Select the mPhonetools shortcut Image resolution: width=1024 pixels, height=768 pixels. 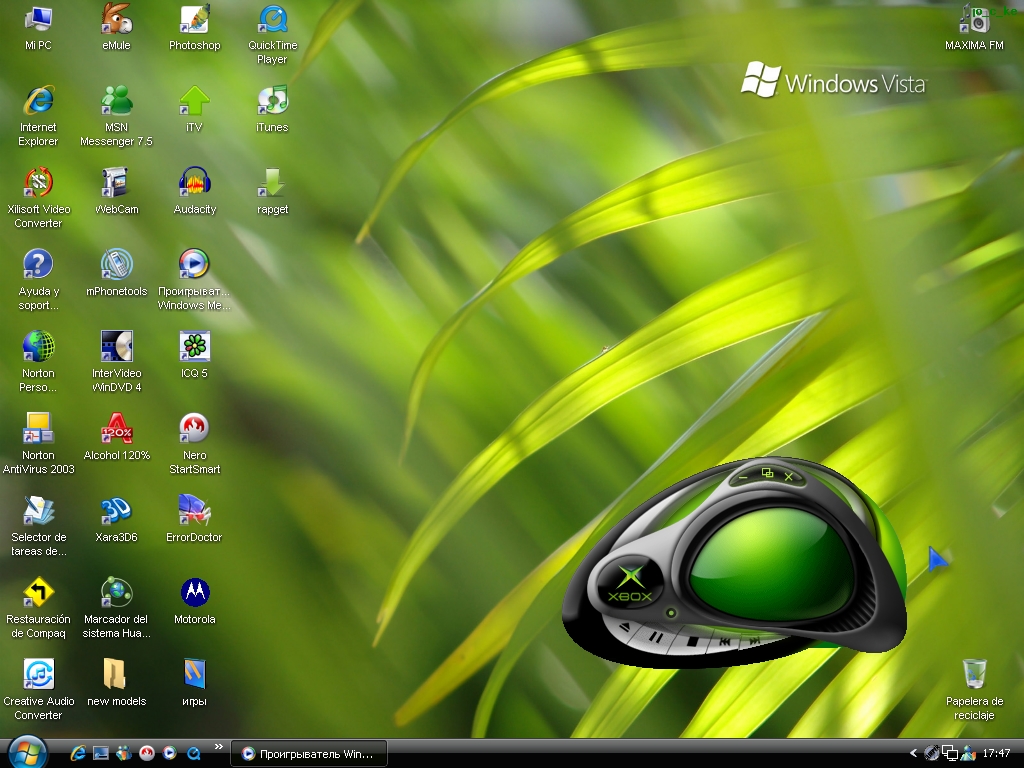tap(116, 264)
